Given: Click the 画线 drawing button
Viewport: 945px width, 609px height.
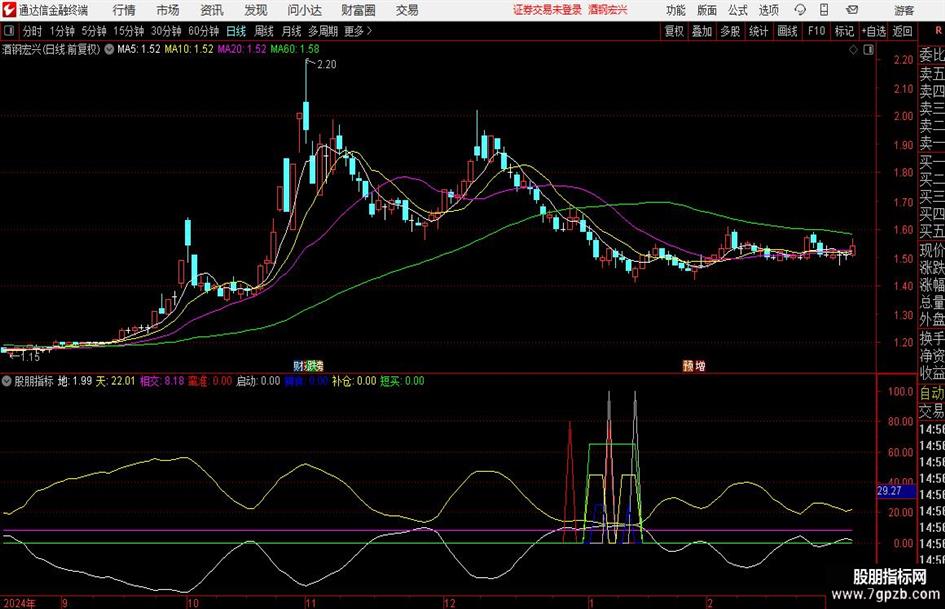Looking at the screenshot, I should pos(788,31).
